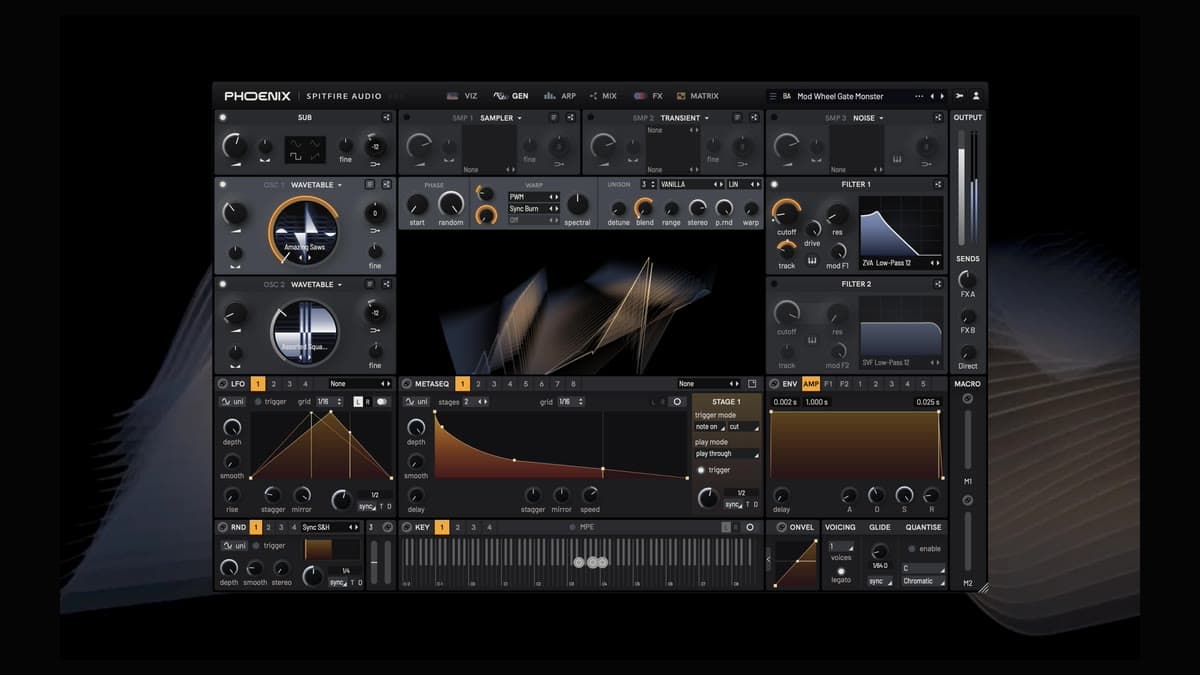Switch to the MIX tab
Screen dimensions: 1200x675
[x=603, y=96]
